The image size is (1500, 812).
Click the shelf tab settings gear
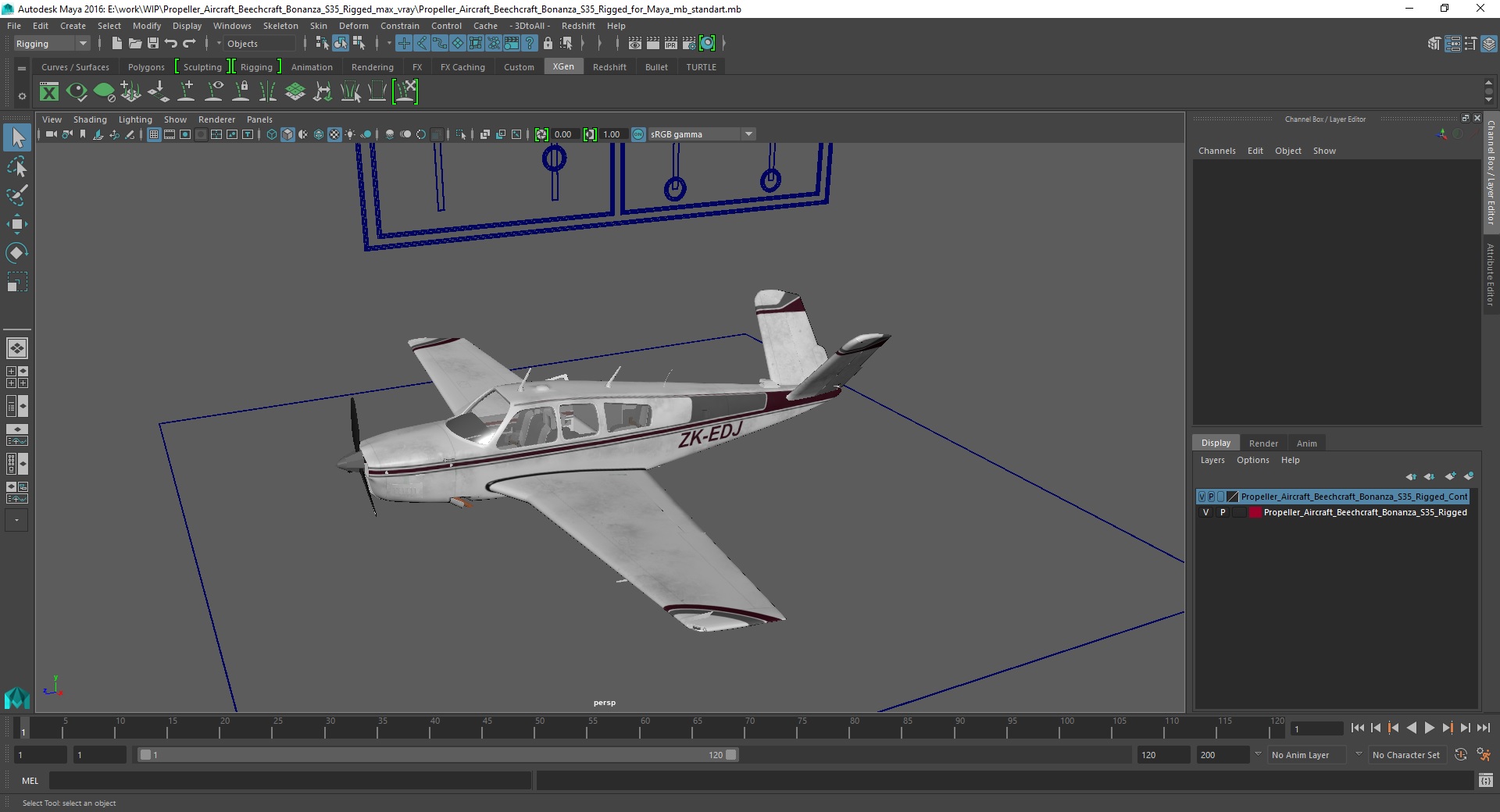coord(22,96)
